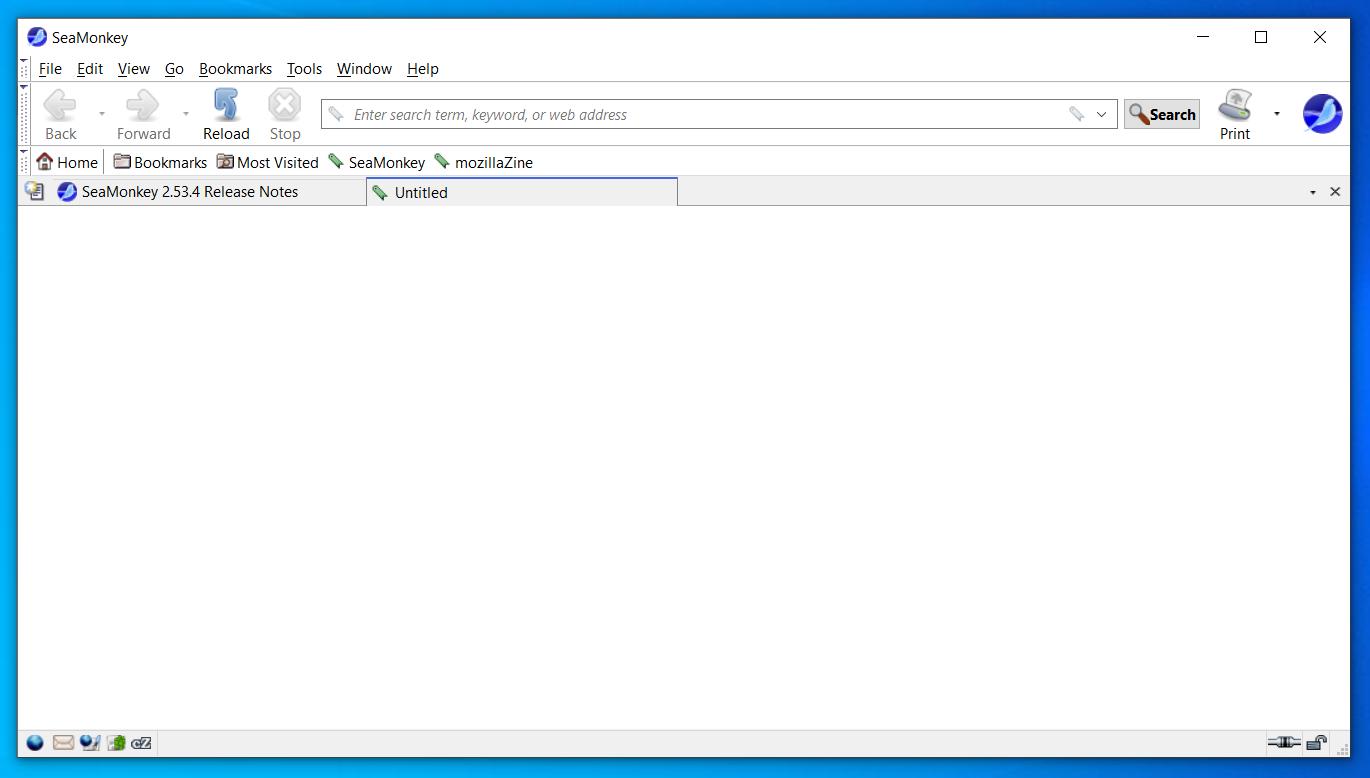Select the Untitled tab
This screenshot has height=778, width=1370.
522,192
